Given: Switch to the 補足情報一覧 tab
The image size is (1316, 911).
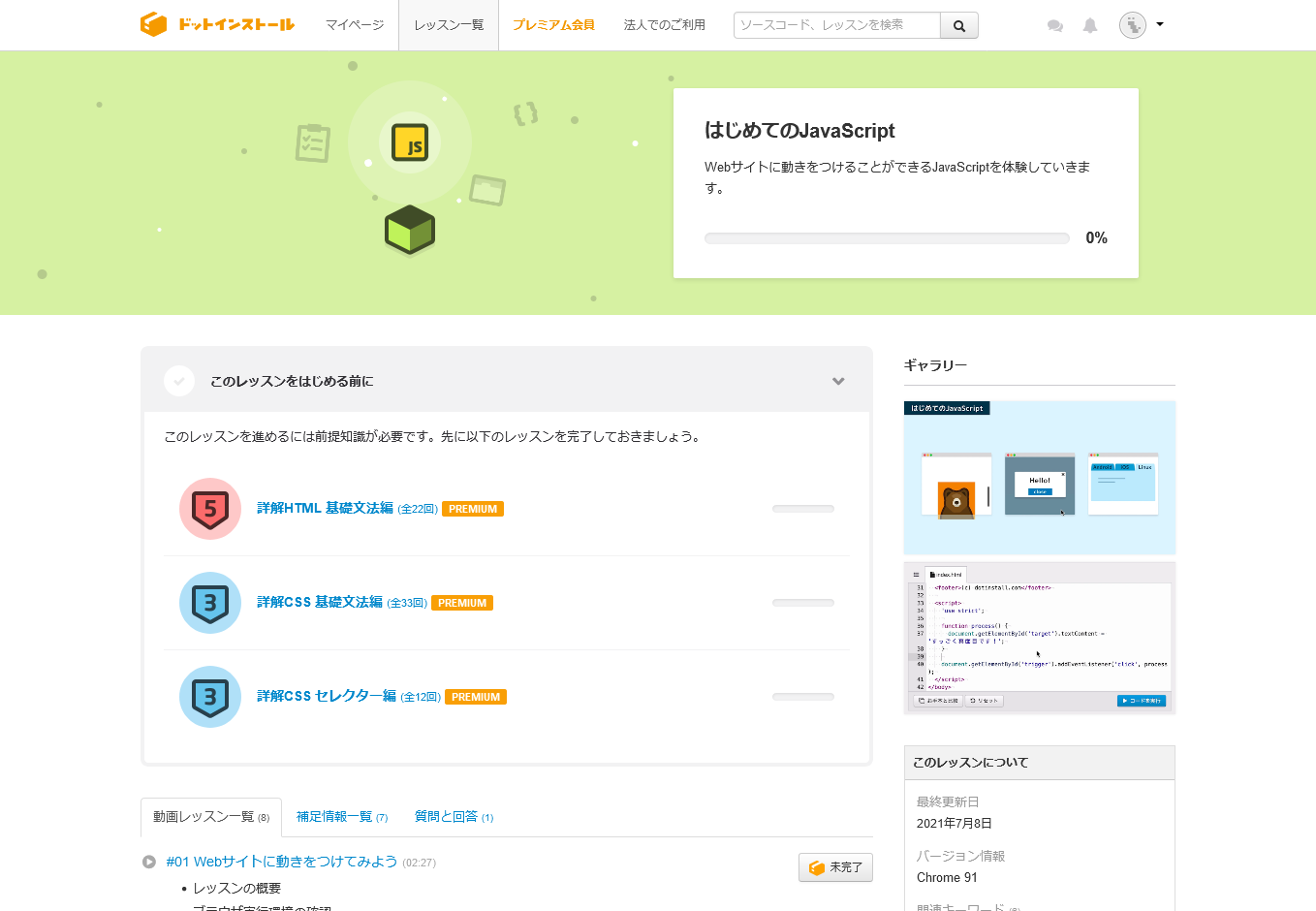Looking at the screenshot, I should tap(341, 817).
